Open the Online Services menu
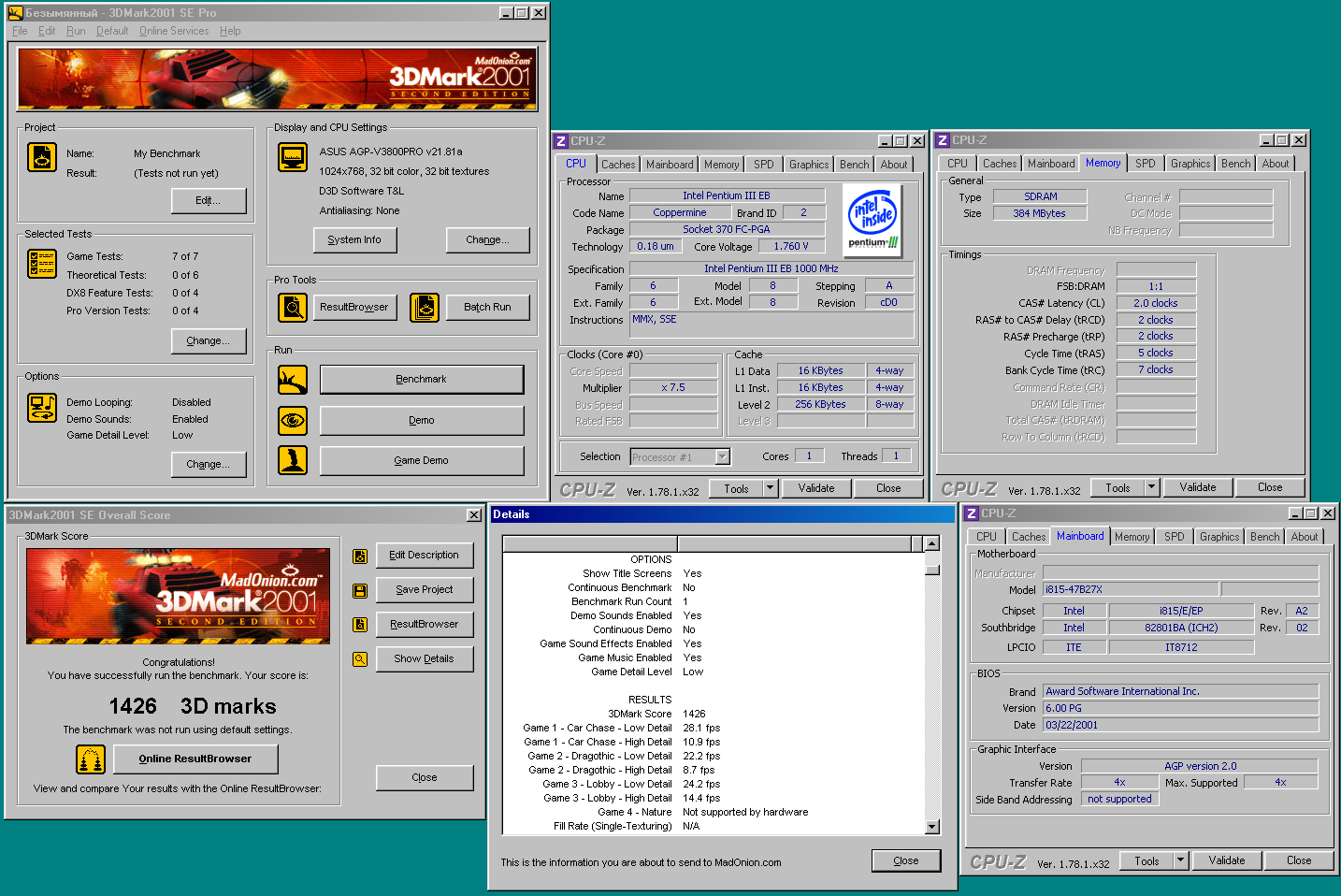The image size is (1341, 896). click(174, 31)
